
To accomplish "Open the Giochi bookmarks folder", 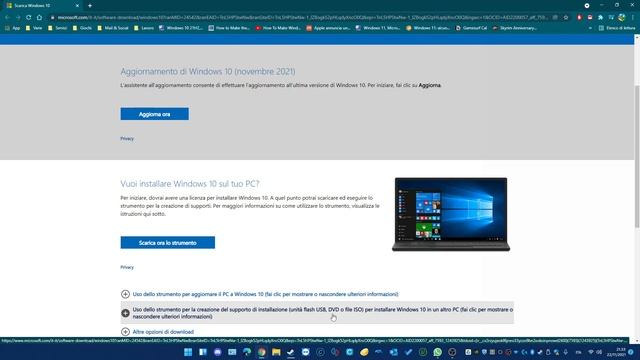I will pos(82,28).
